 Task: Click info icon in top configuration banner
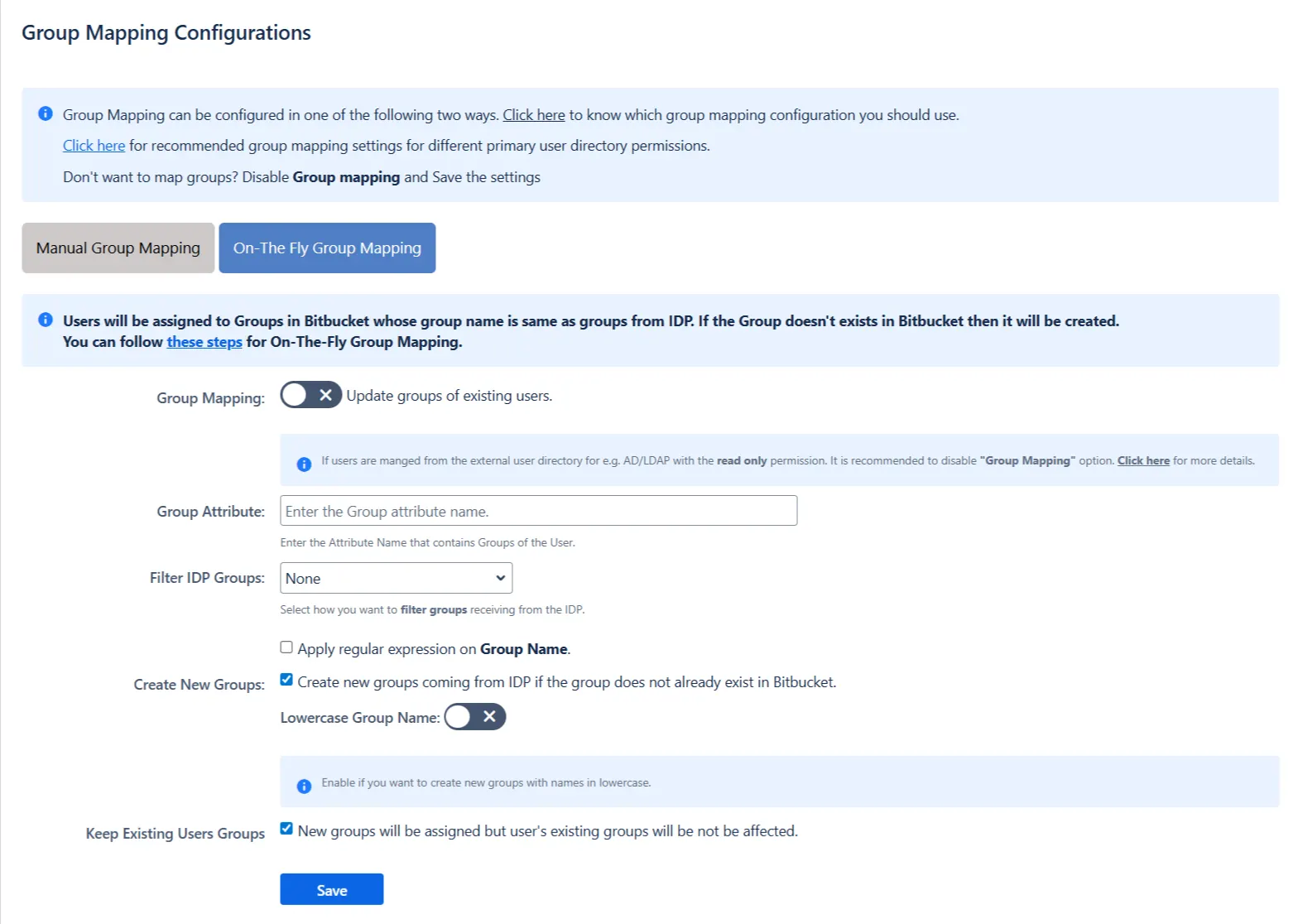pyautogui.click(x=46, y=113)
